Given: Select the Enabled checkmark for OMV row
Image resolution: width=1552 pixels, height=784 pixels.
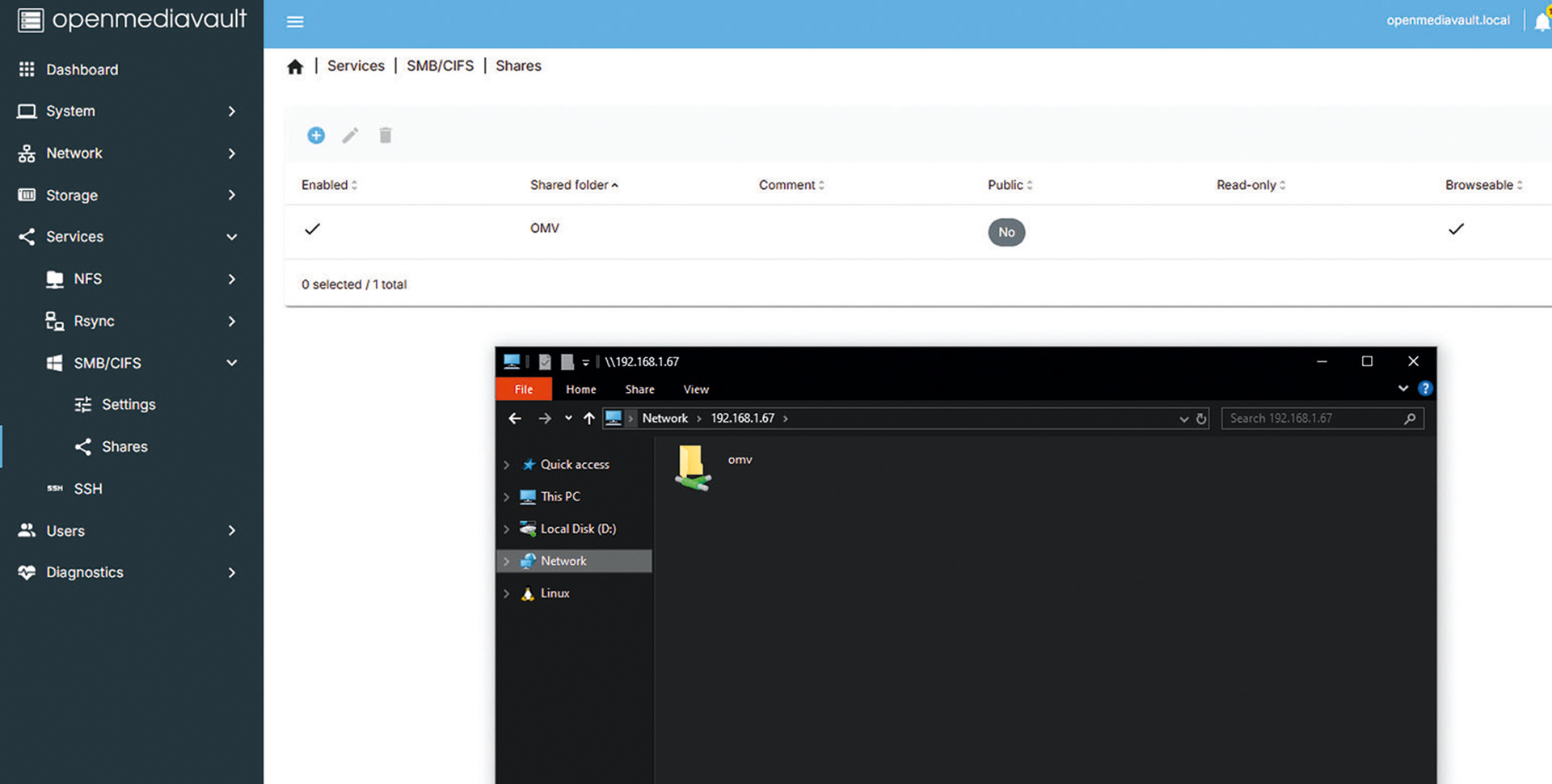Looking at the screenshot, I should point(312,230).
